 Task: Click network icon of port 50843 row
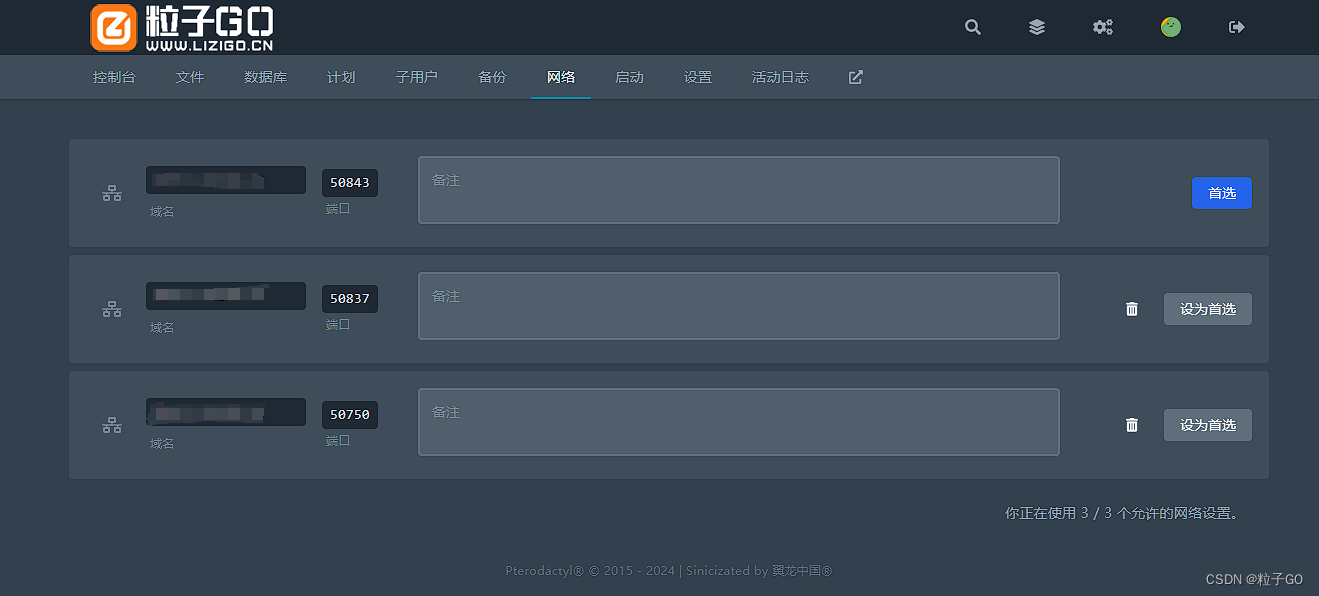(x=112, y=194)
